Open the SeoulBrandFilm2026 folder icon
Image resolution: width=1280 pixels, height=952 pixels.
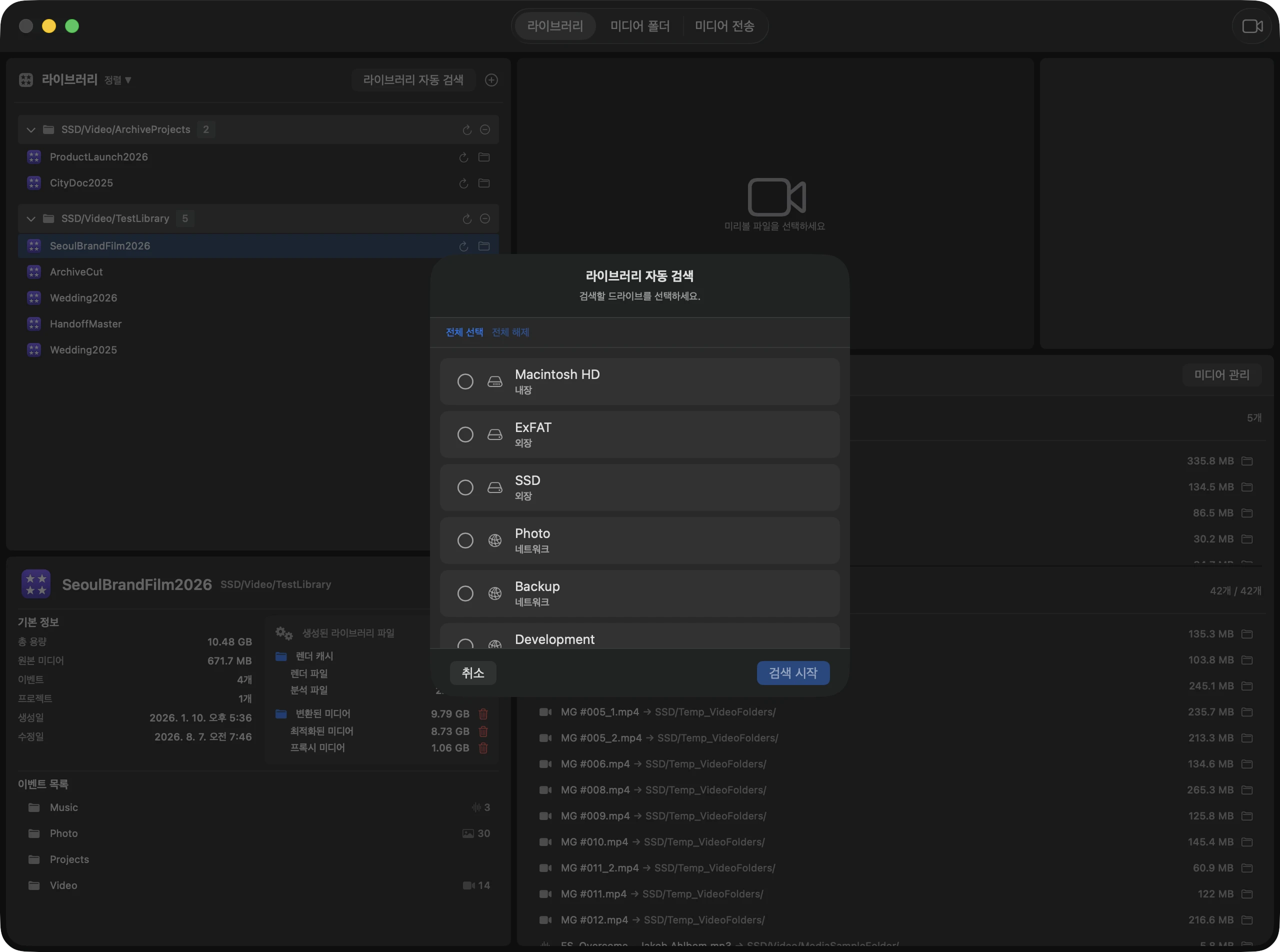coord(484,246)
